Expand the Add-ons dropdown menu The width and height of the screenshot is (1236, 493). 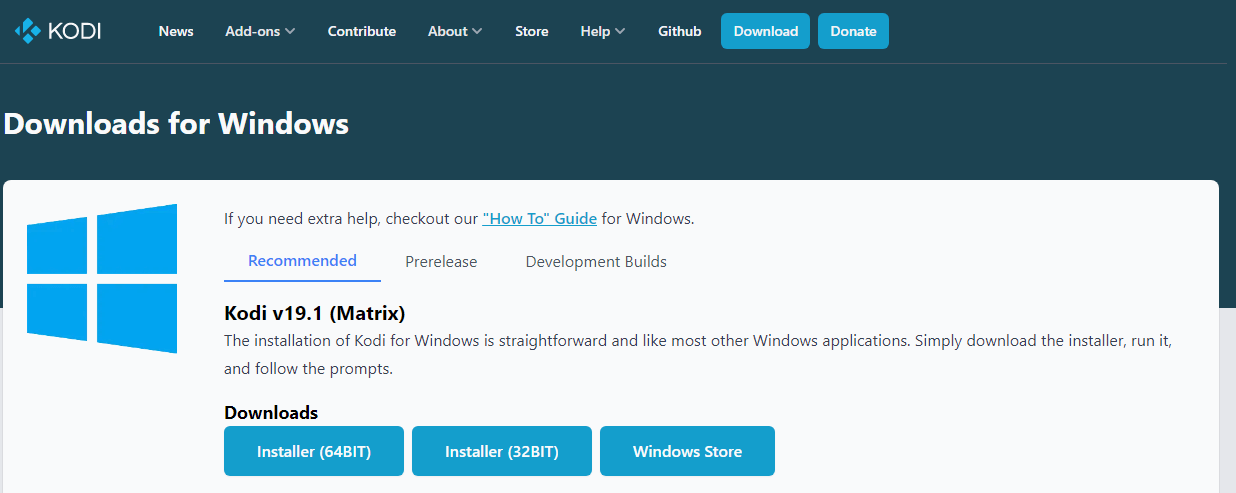(x=260, y=31)
